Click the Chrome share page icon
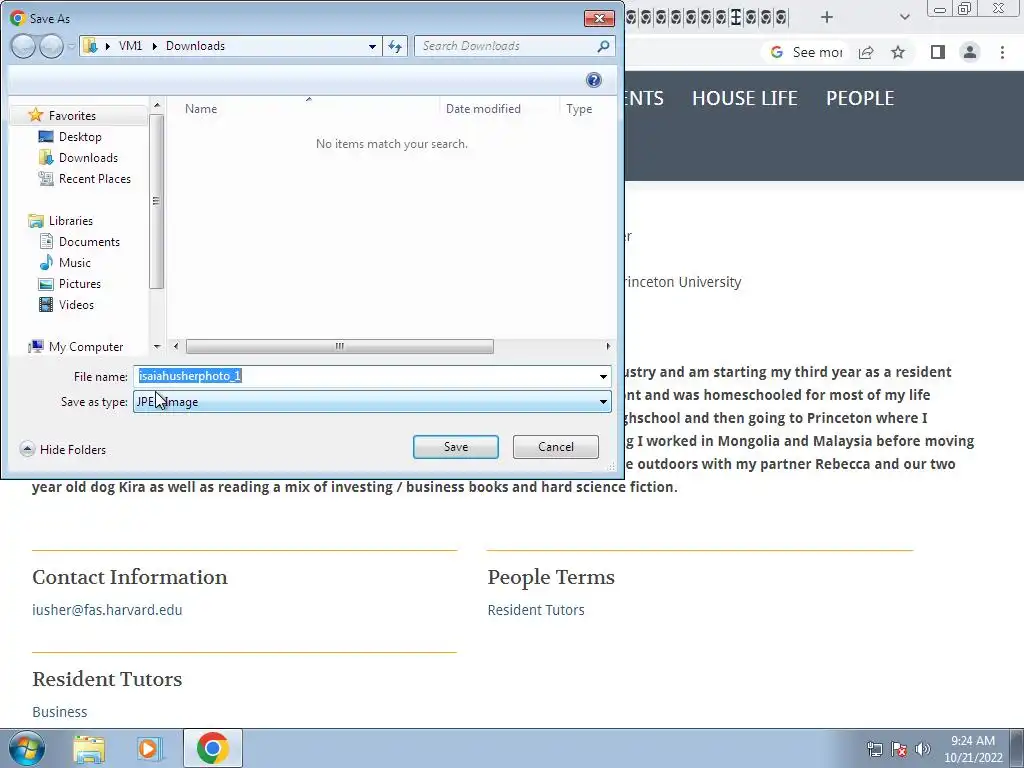 (866, 52)
